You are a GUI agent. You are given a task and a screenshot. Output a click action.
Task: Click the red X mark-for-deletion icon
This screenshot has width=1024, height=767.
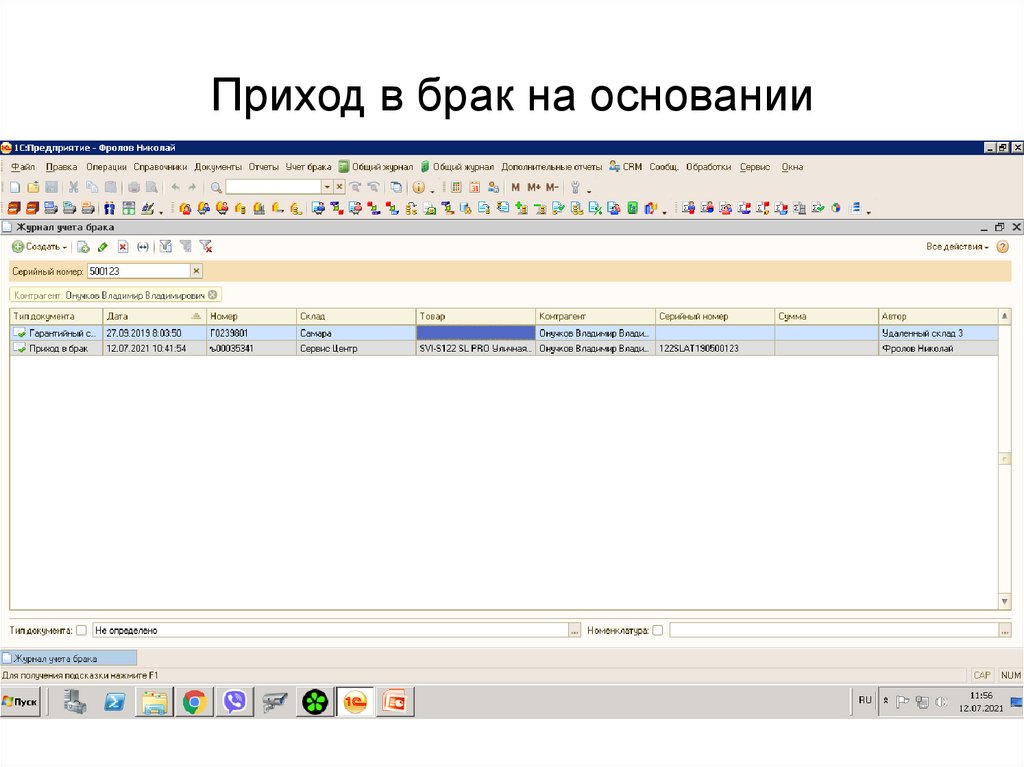(123, 246)
